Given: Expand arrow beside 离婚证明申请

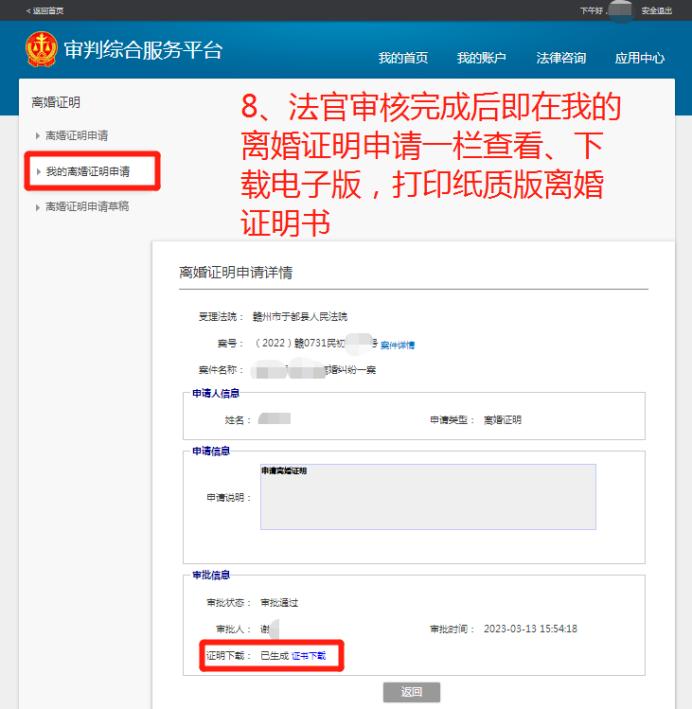Looking at the screenshot, I should tap(38, 136).
